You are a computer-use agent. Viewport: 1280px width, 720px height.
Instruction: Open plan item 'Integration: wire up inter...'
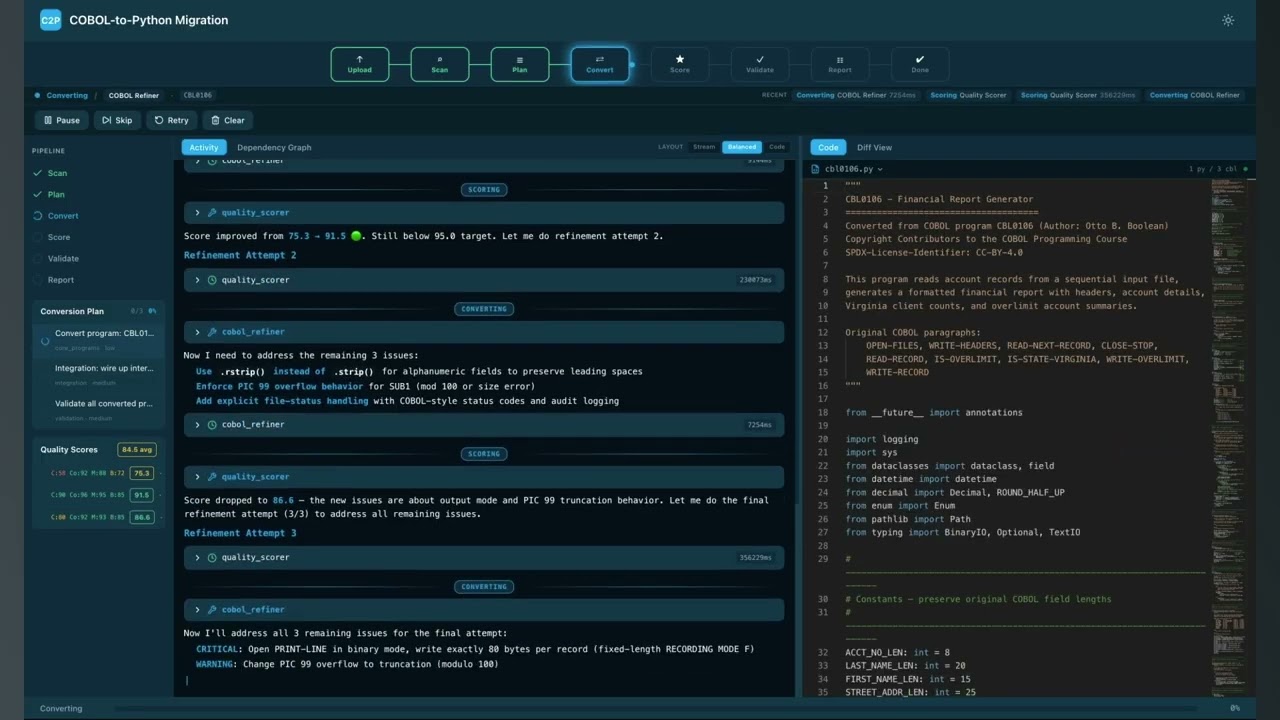click(x=99, y=374)
